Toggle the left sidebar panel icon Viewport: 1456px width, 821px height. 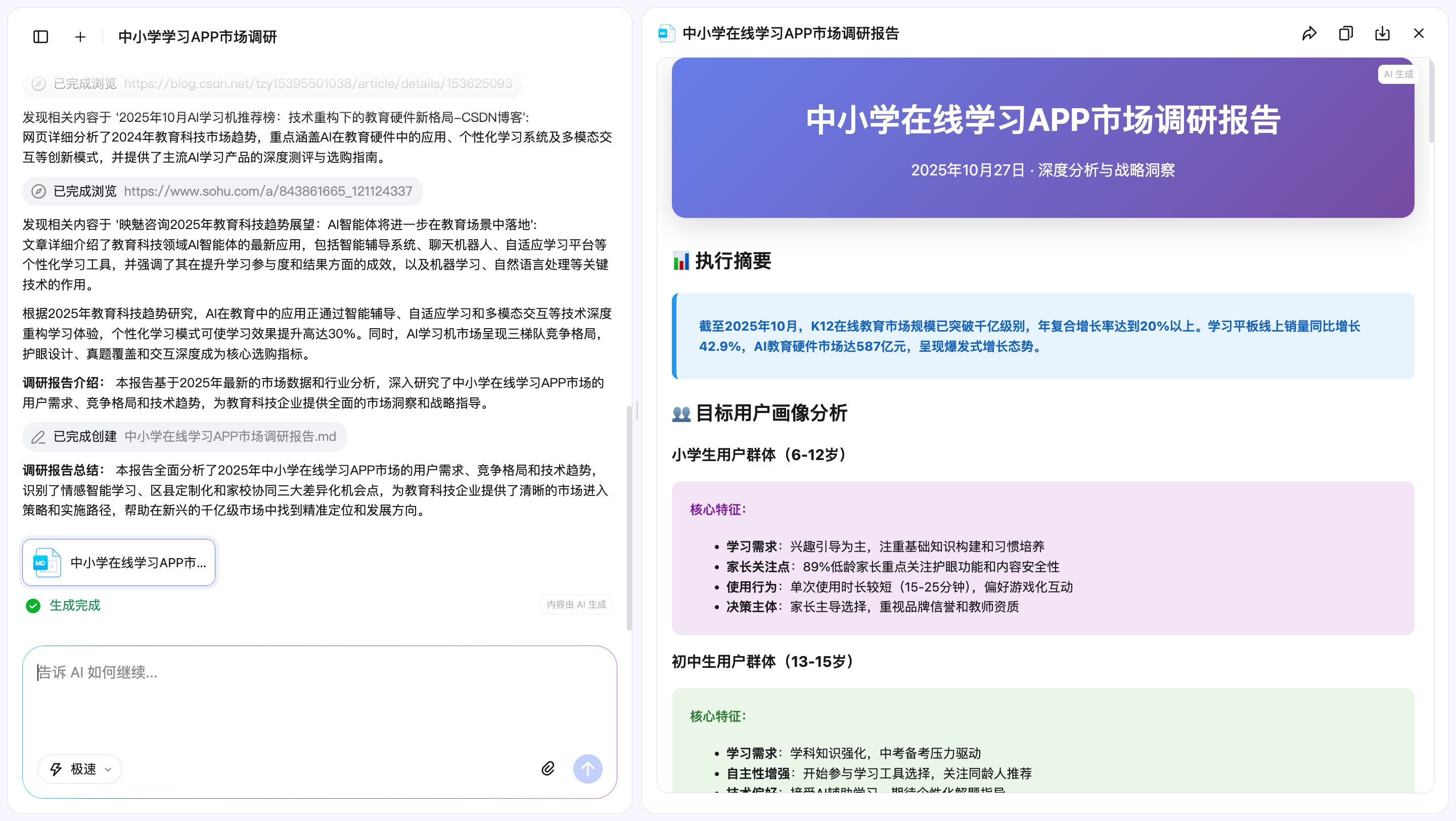point(40,37)
